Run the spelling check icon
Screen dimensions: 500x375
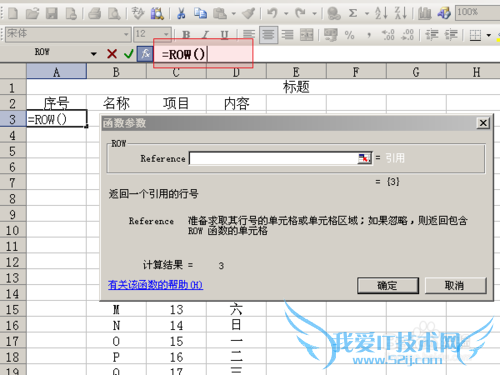tap(138, 14)
